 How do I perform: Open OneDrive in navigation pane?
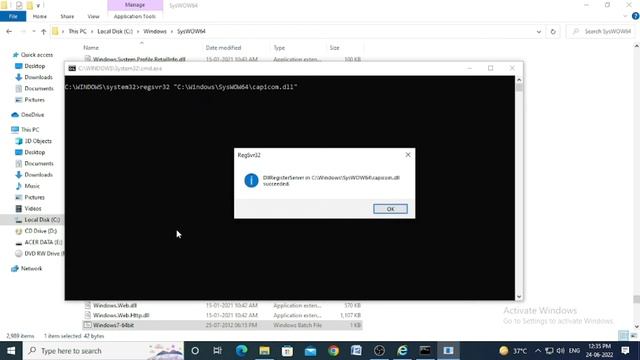click(x=32, y=115)
